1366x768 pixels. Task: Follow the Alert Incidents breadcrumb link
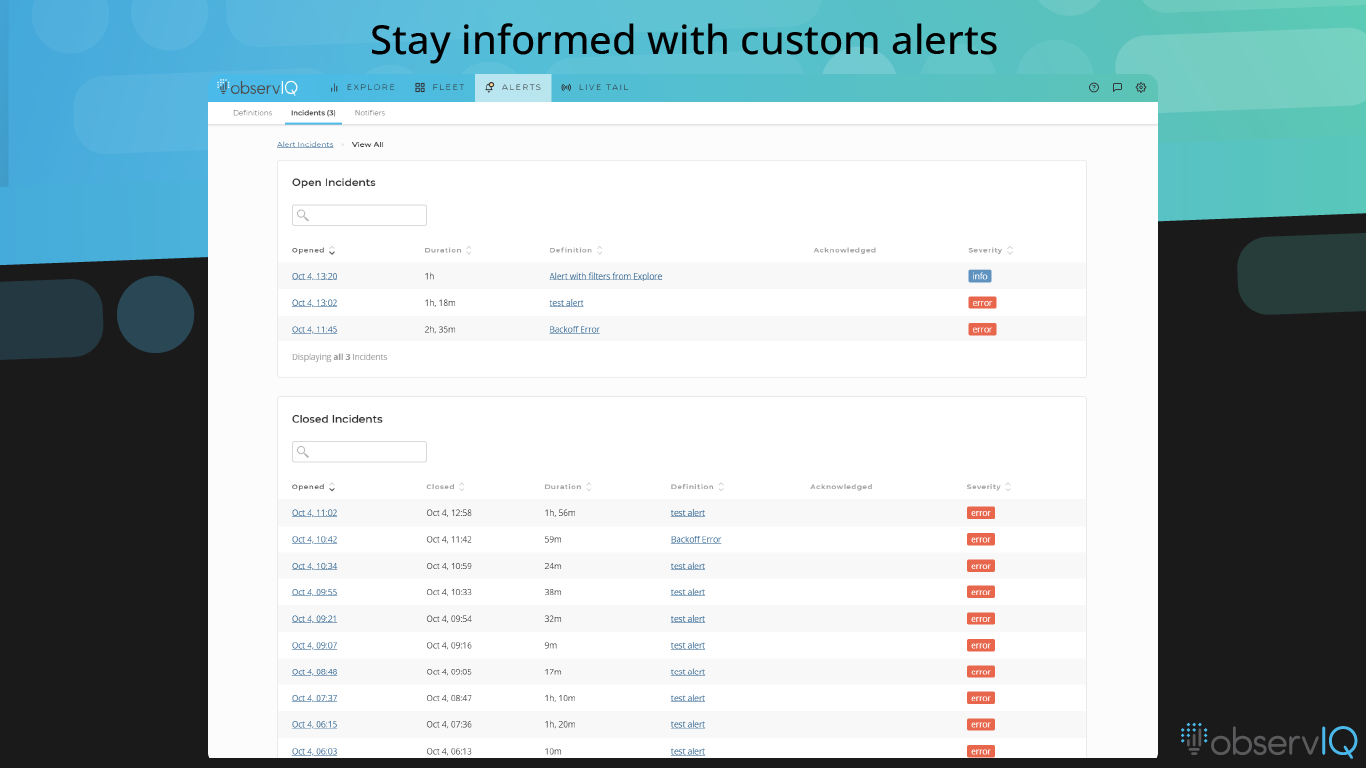pyautogui.click(x=305, y=144)
